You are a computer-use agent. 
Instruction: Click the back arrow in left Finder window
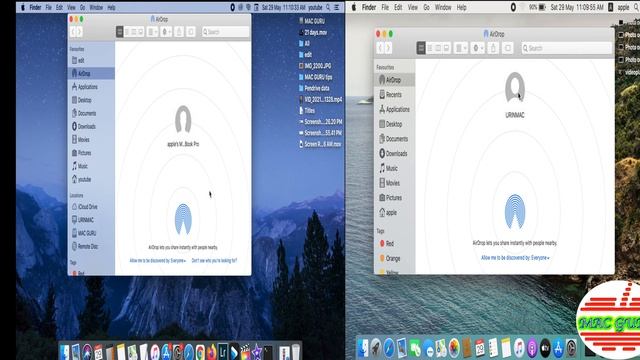(x=73, y=32)
